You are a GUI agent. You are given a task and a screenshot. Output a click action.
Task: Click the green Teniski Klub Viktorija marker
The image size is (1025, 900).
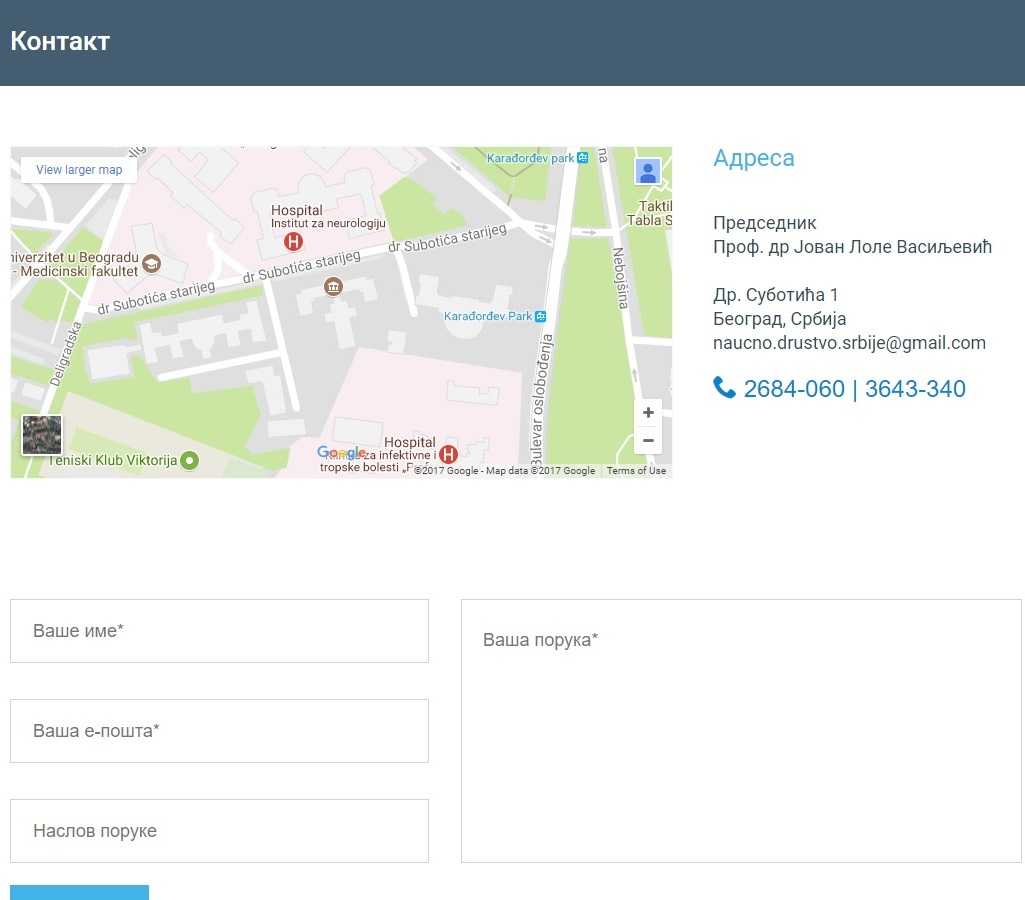pyautogui.click(x=189, y=461)
